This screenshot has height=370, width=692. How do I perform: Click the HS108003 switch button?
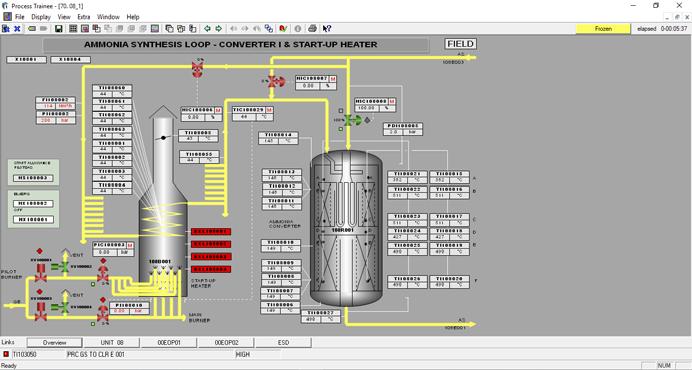pos(34,178)
